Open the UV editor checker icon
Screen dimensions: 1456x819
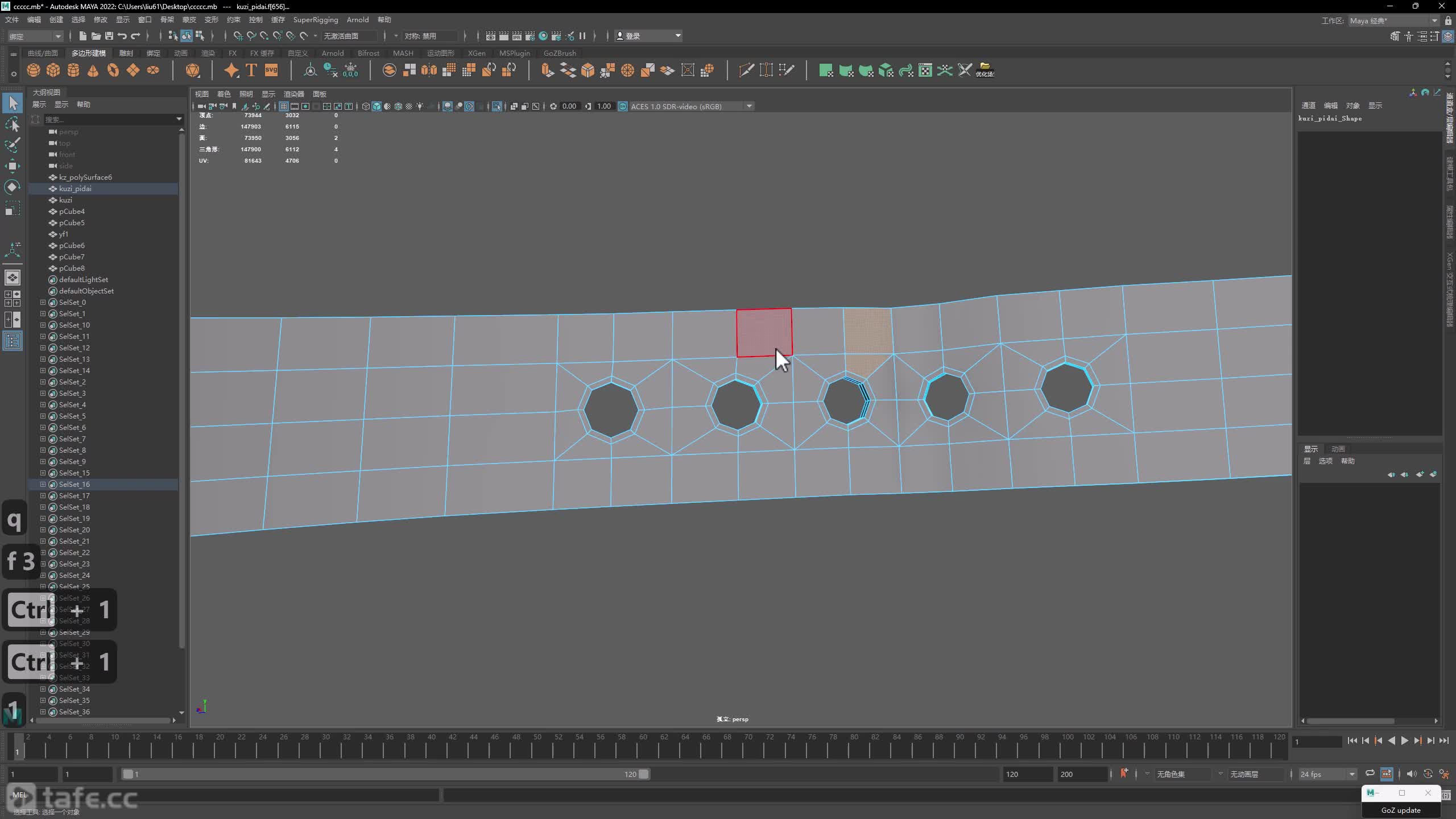point(925,70)
